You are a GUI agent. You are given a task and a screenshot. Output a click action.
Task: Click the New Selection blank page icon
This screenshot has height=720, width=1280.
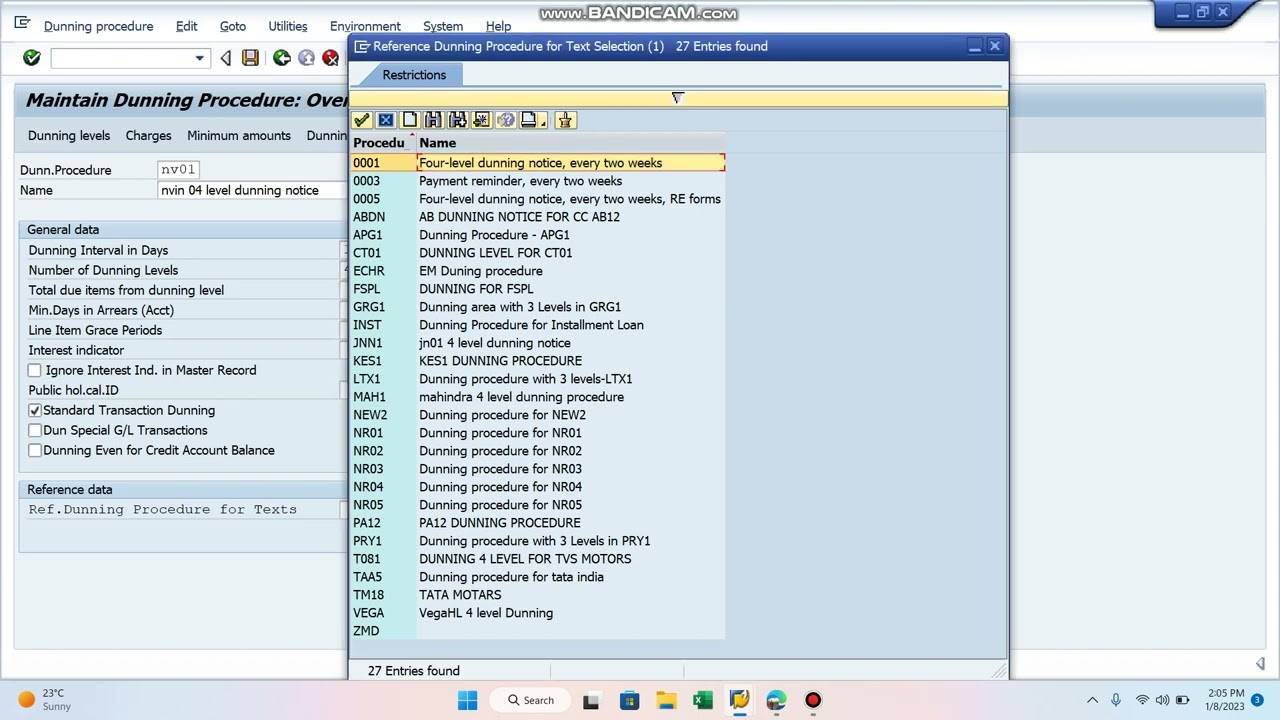(x=410, y=120)
